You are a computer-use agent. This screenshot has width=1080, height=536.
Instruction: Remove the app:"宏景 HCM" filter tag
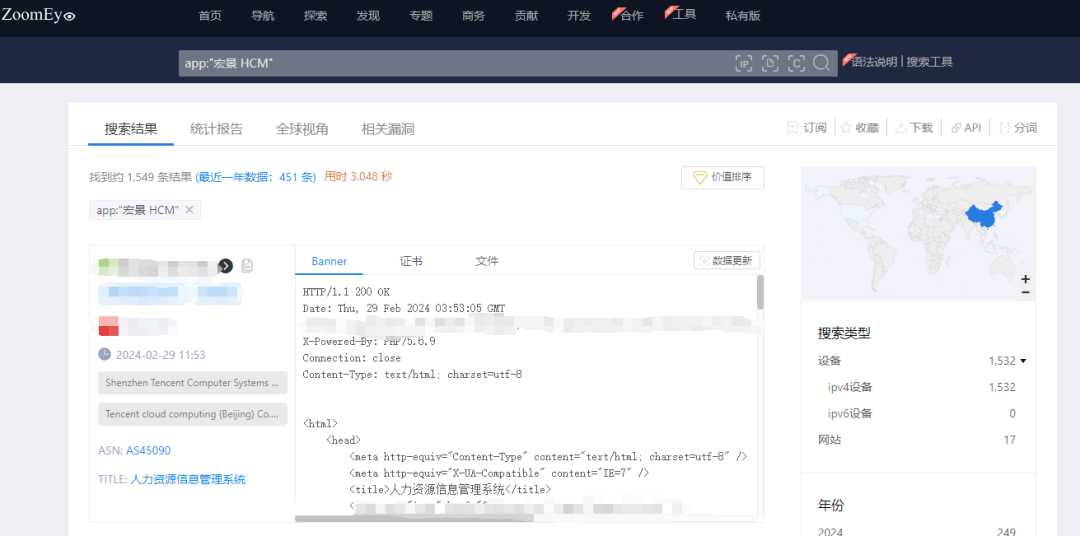click(189, 210)
